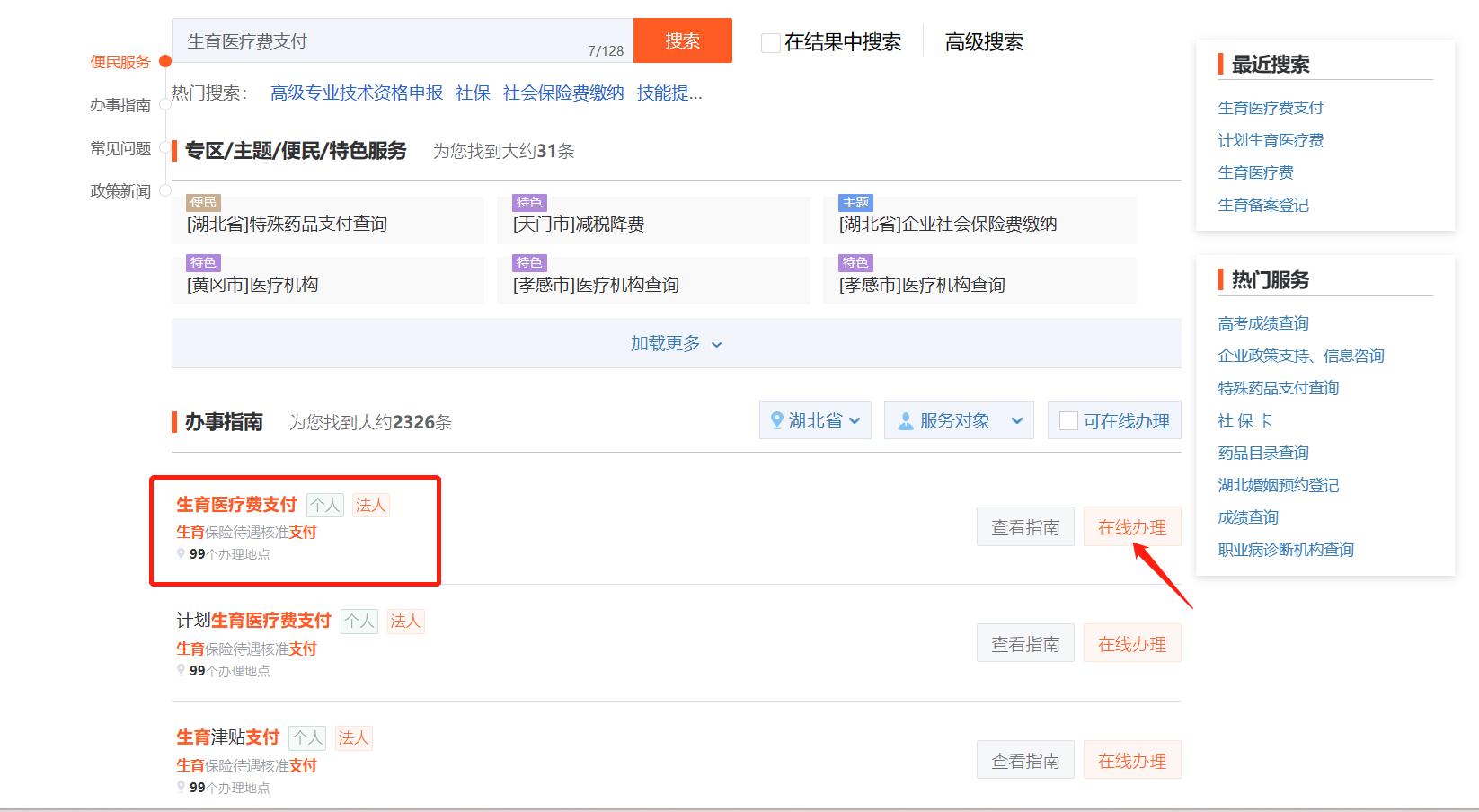The height and width of the screenshot is (812, 1479).
Task: Open 高级搜索 advanced search
Action: click(983, 41)
